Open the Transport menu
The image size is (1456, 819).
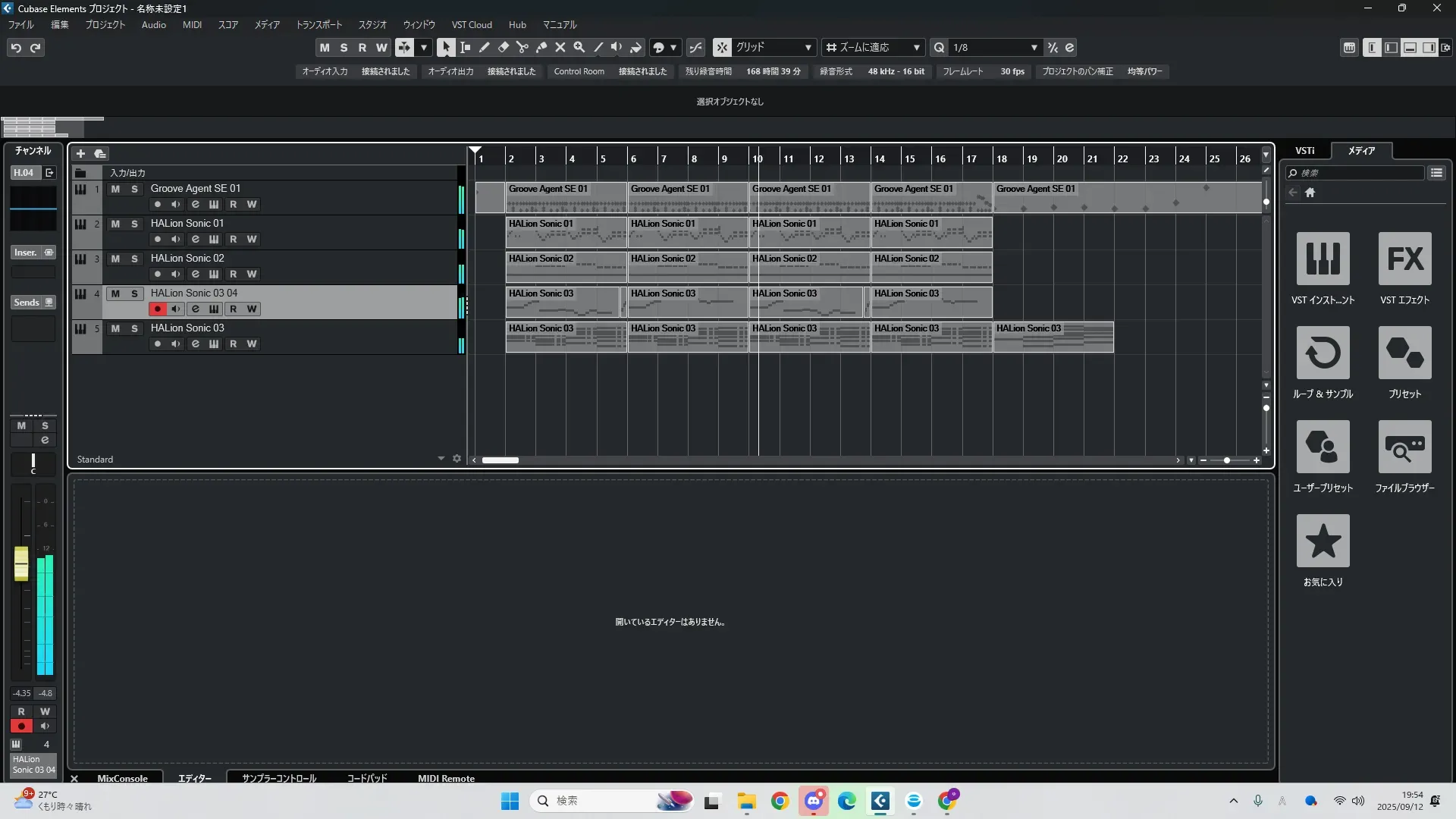click(318, 25)
